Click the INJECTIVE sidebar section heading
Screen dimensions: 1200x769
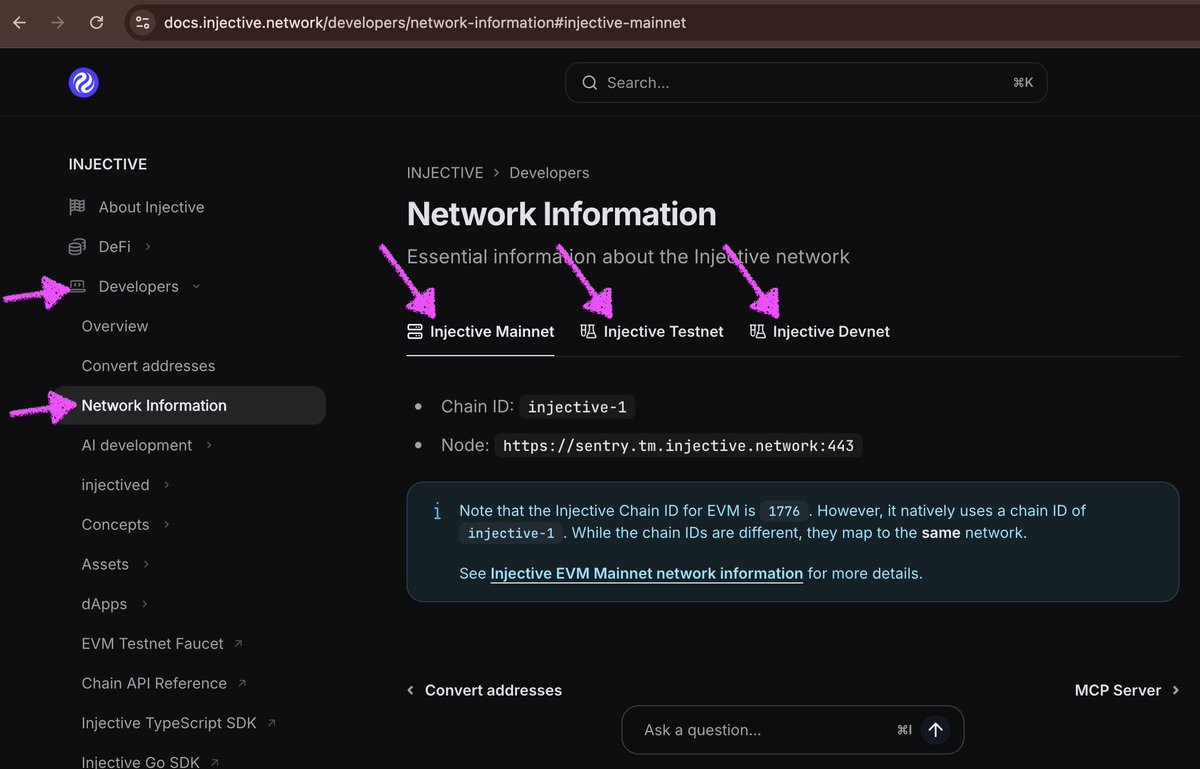tap(108, 164)
